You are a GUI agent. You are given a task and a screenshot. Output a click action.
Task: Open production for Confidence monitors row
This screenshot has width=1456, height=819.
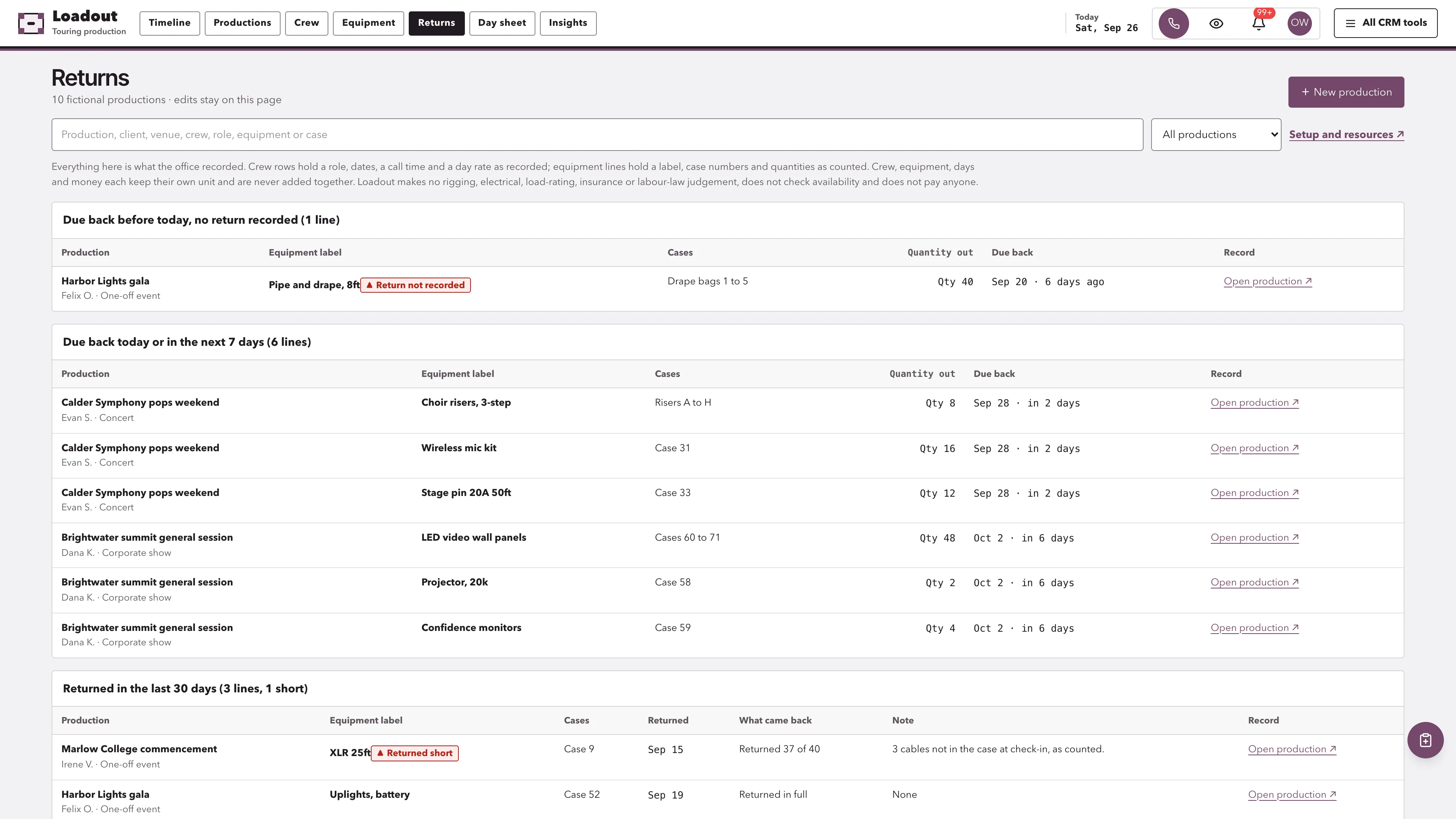tap(1254, 628)
